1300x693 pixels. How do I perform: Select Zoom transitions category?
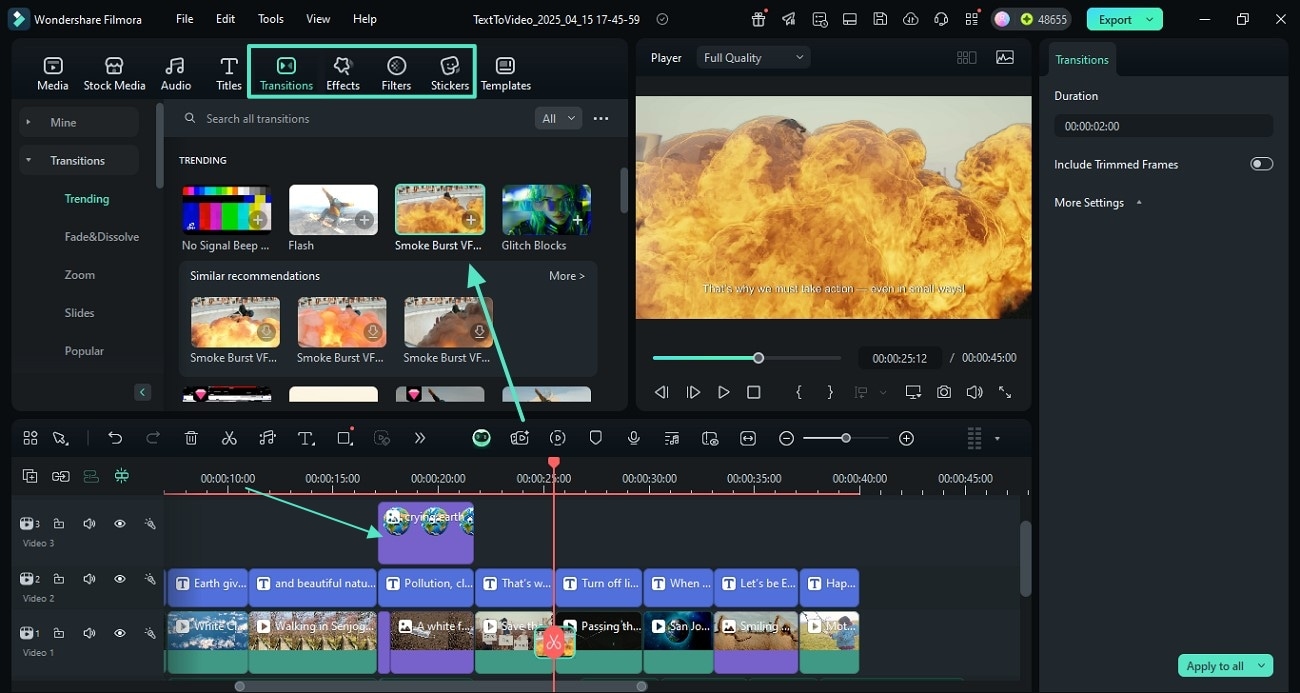coord(80,275)
